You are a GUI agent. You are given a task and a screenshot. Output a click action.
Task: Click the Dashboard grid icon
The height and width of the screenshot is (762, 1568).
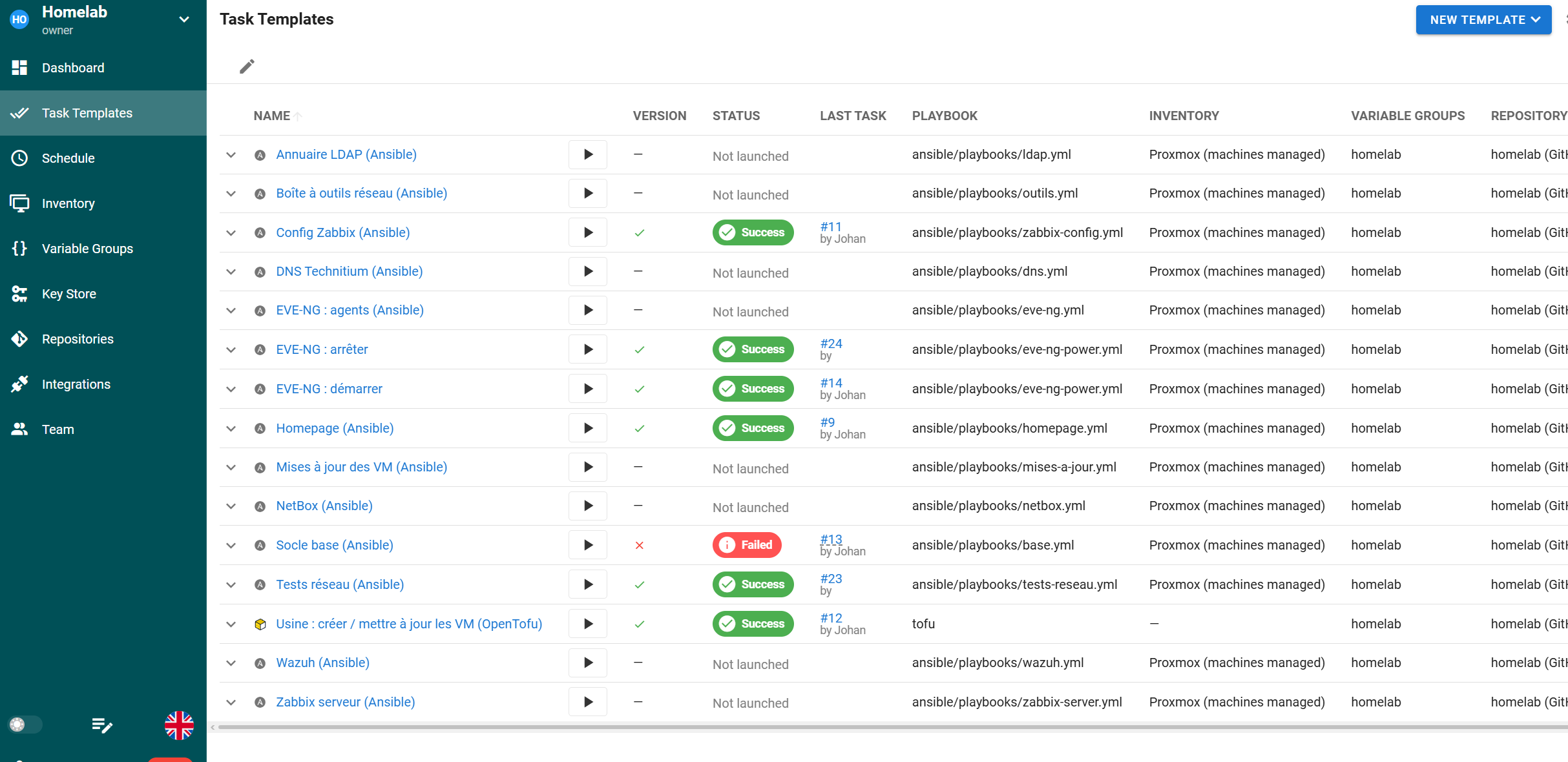pyautogui.click(x=19, y=68)
